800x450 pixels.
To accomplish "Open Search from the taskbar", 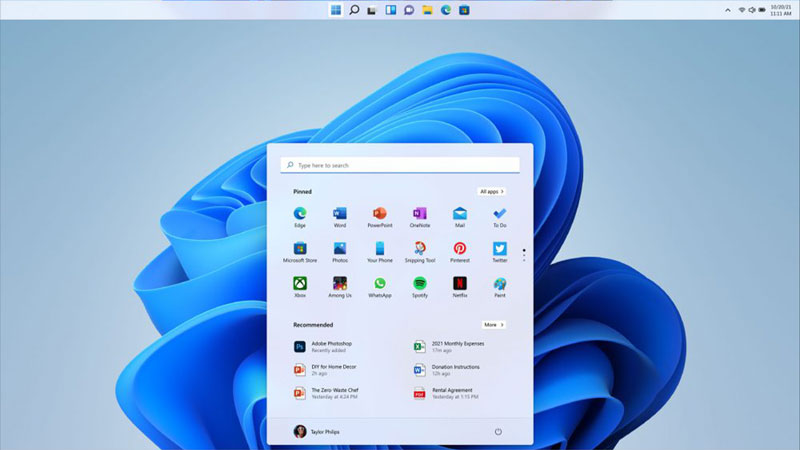I will pyautogui.click(x=354, y=10).
